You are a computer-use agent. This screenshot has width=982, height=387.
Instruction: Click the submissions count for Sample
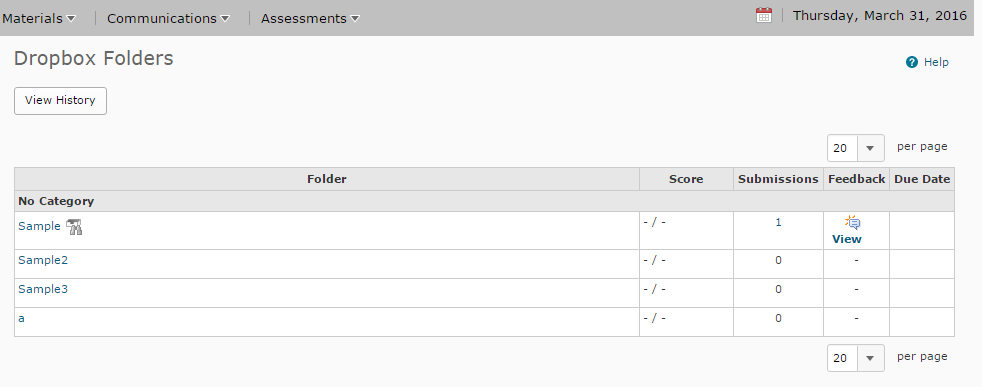(x=778, y=222)
